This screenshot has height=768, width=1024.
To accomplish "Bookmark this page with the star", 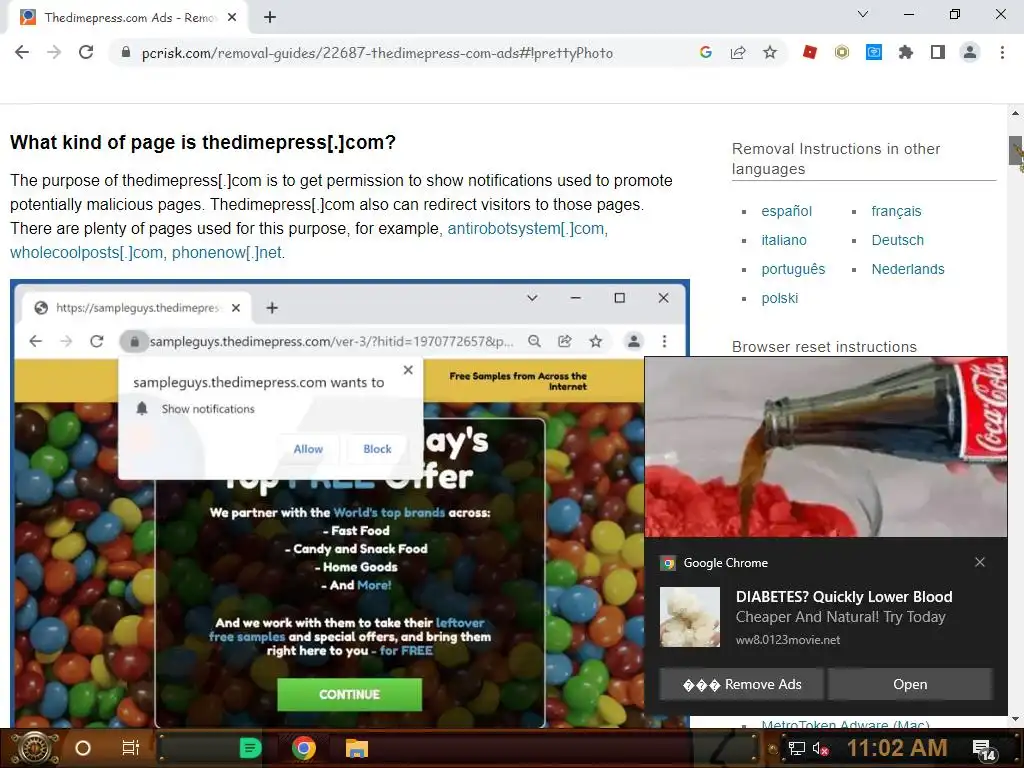I will point(770,52).
